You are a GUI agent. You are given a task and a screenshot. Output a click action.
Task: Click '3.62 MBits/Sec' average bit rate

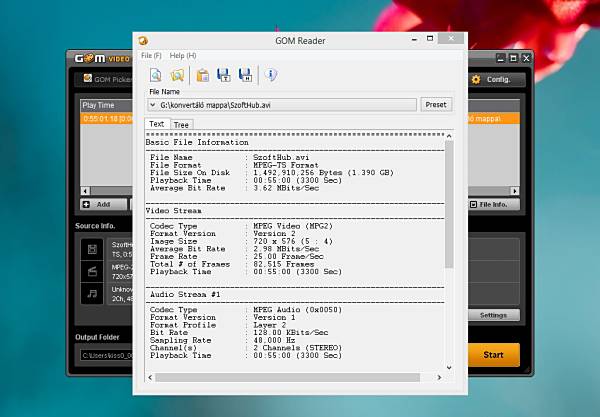click(x=286, y=188)
